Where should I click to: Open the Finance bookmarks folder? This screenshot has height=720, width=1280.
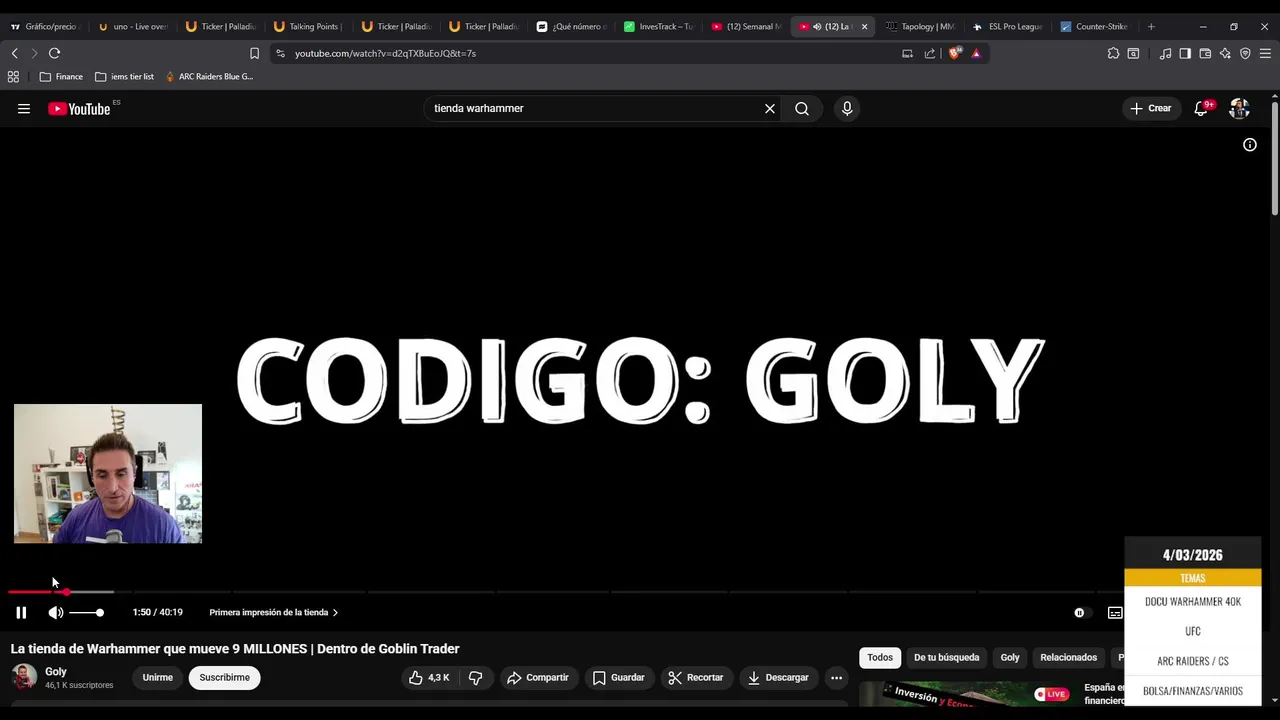(x=61, y=77)
